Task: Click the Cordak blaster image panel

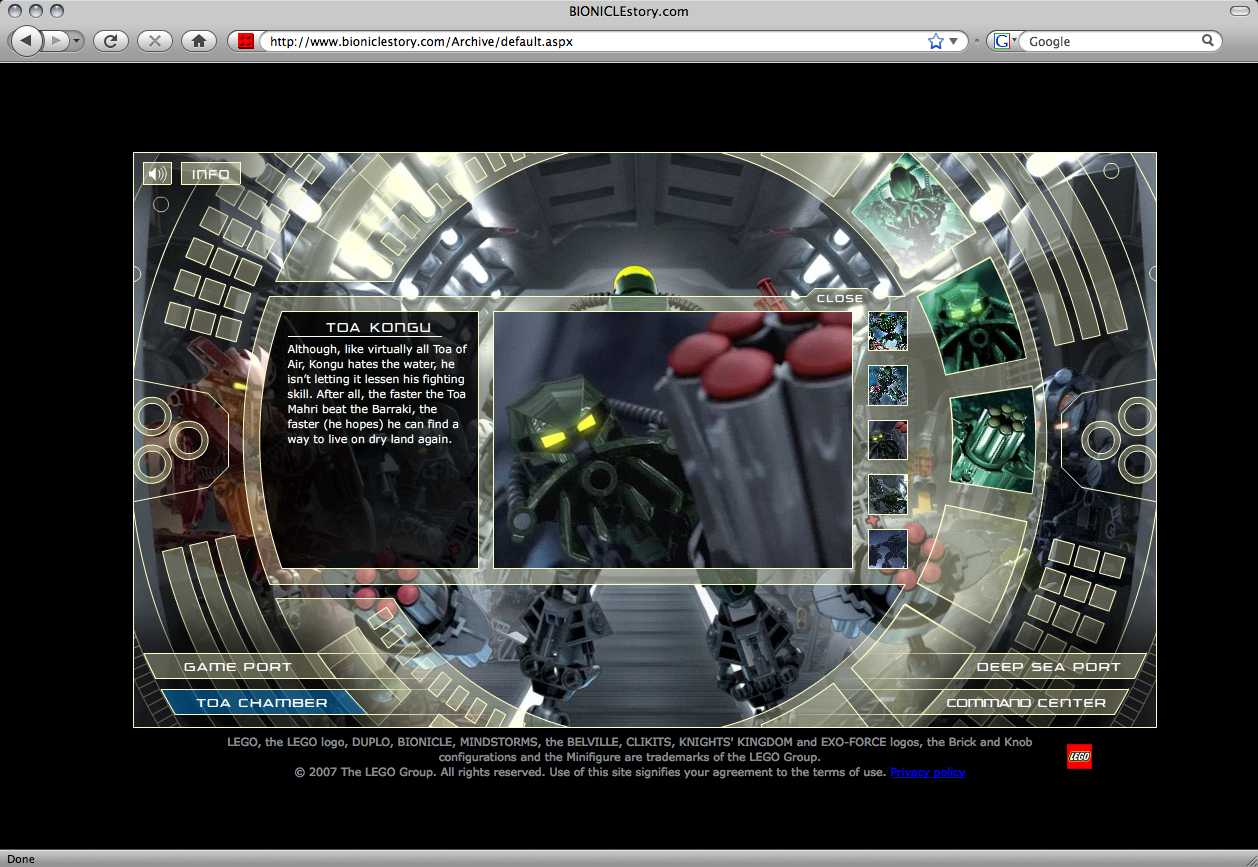Action: coord(992,438)
